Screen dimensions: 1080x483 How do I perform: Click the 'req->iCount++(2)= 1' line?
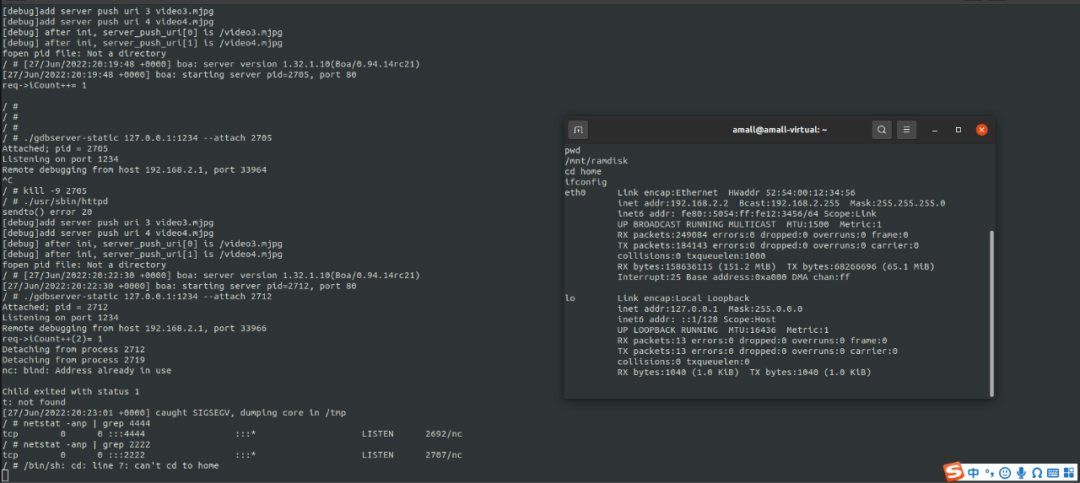[x=52, y=339]
